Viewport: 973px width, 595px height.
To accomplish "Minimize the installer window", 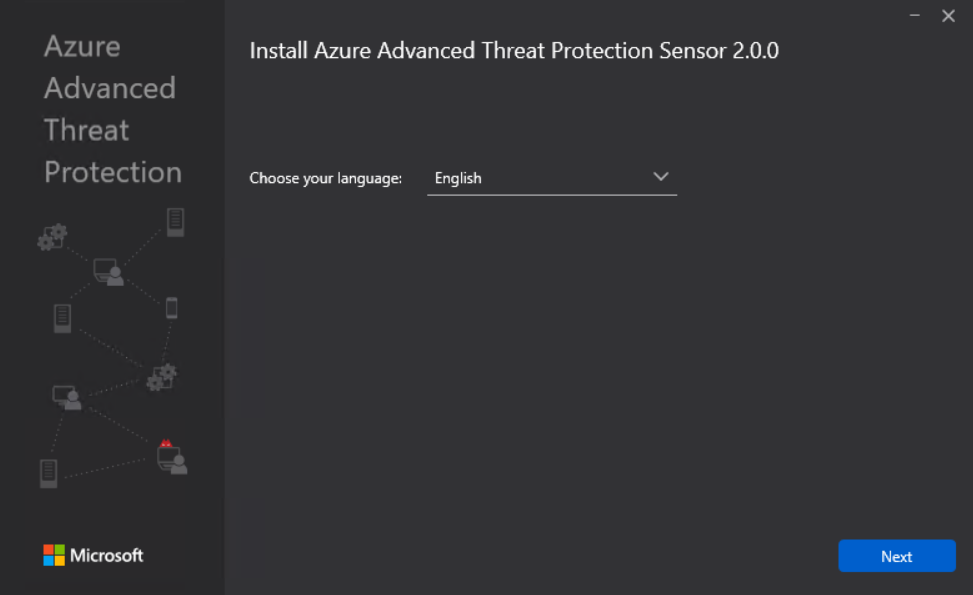I will [915, 16].
